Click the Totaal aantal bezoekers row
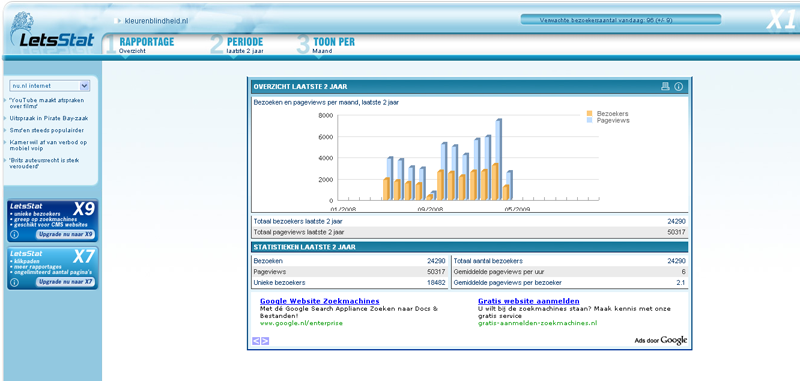This screenshot has width=800, height=381. (569, 261)
